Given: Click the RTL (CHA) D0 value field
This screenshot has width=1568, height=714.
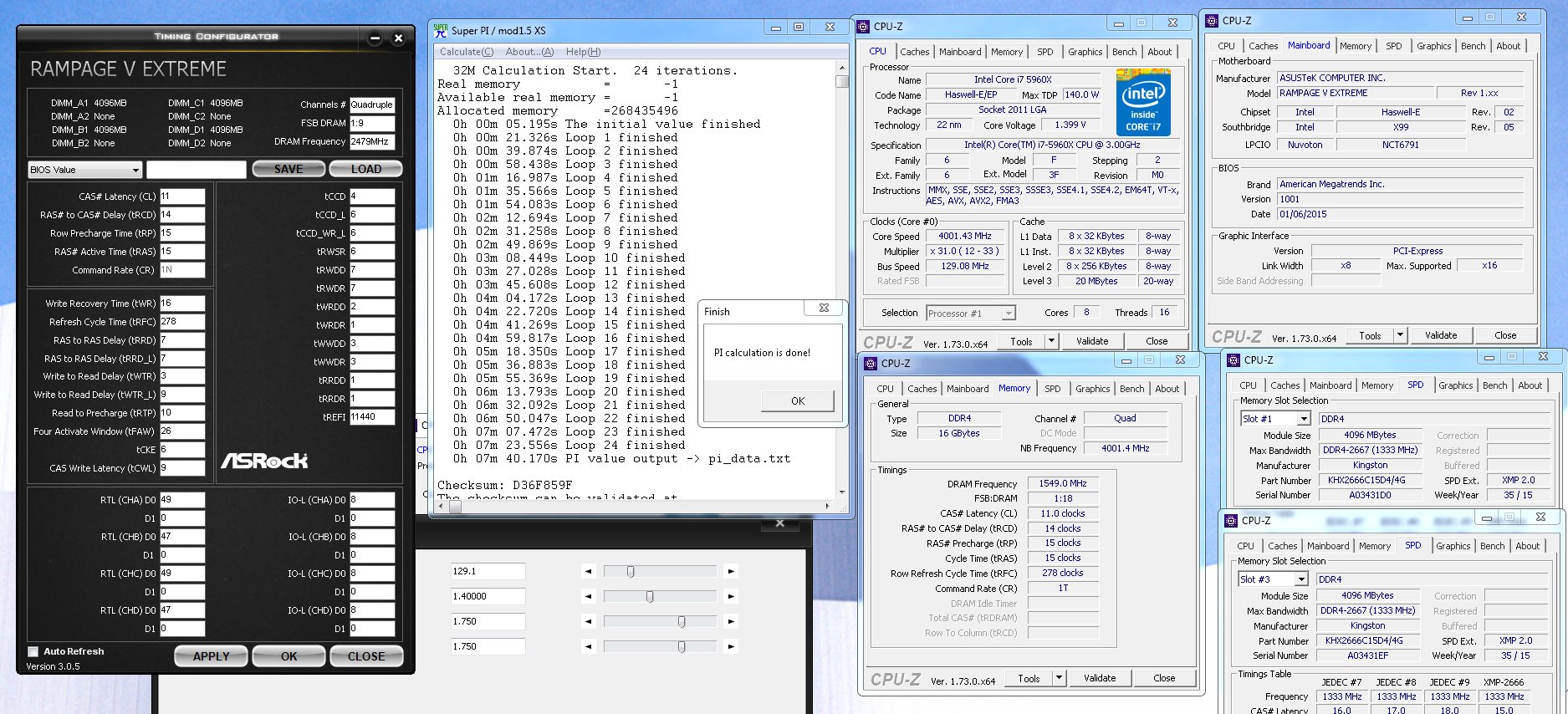Looking at the screenshot, I should coord(182,500).
